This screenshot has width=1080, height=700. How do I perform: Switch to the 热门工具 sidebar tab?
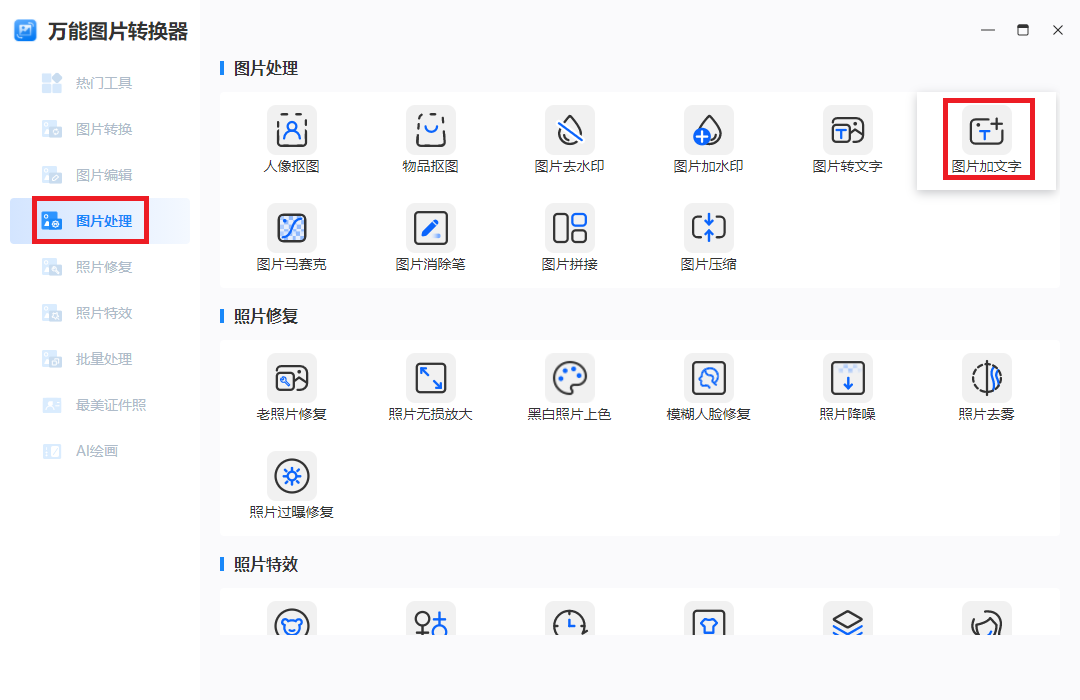[x=100, y=83]
